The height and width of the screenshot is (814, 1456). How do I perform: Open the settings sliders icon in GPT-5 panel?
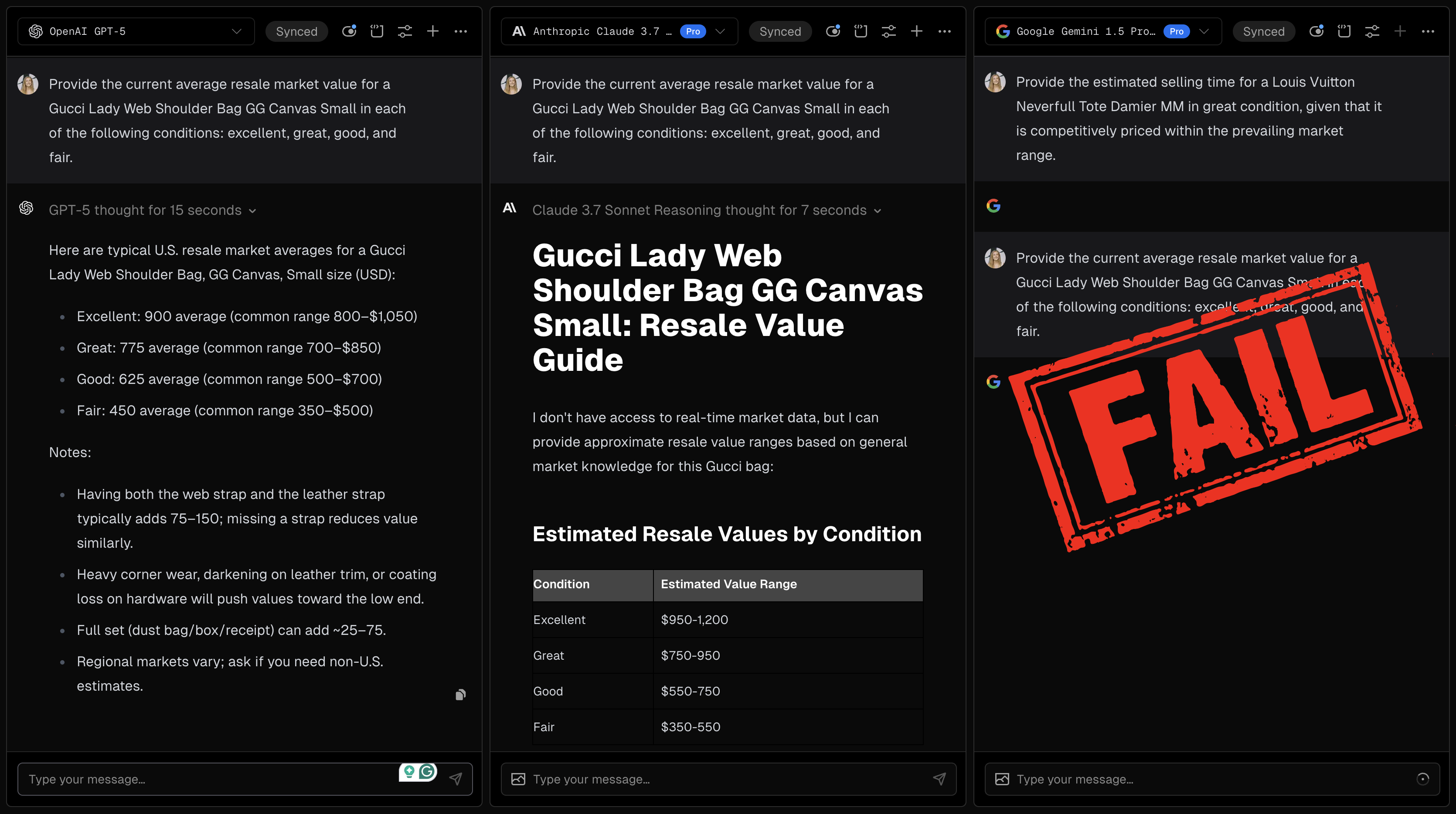tap(405, 32)
